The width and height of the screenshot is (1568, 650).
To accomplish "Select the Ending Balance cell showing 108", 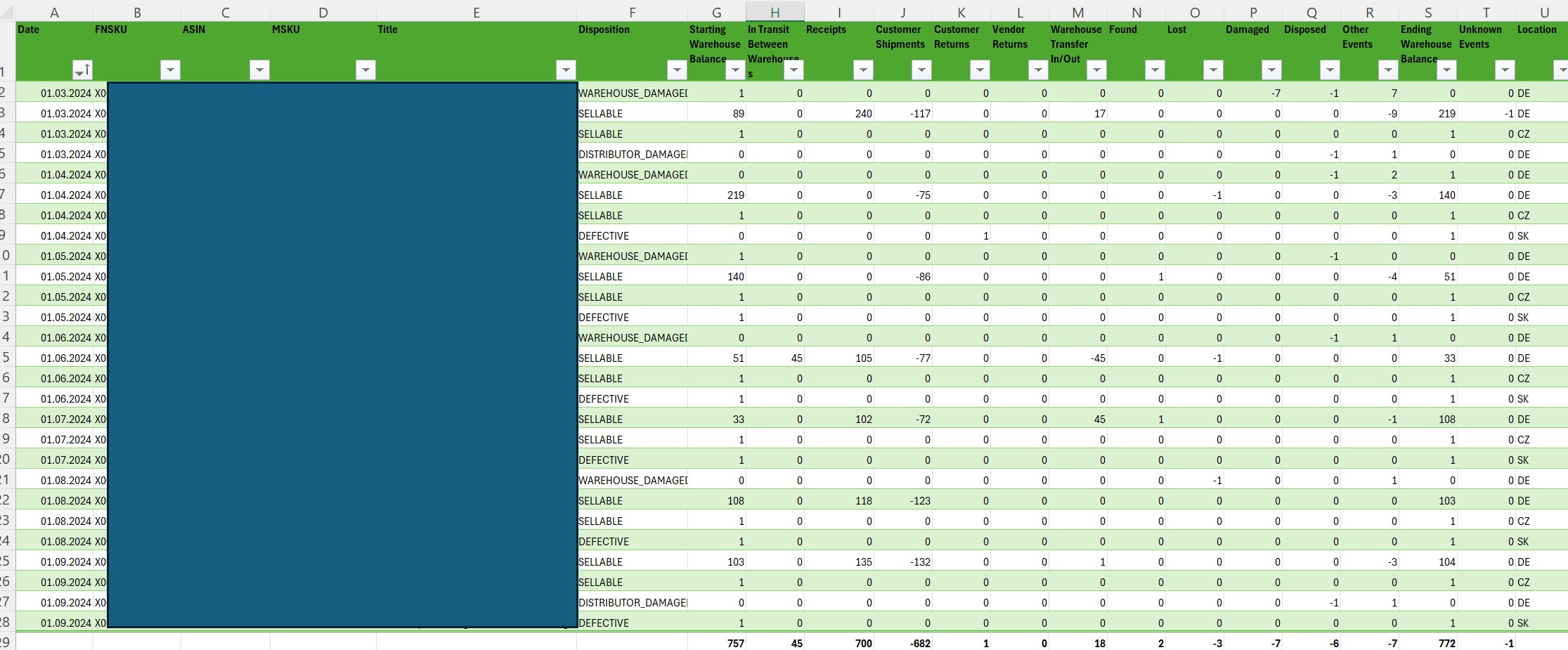I will [x=1428, y=419].
